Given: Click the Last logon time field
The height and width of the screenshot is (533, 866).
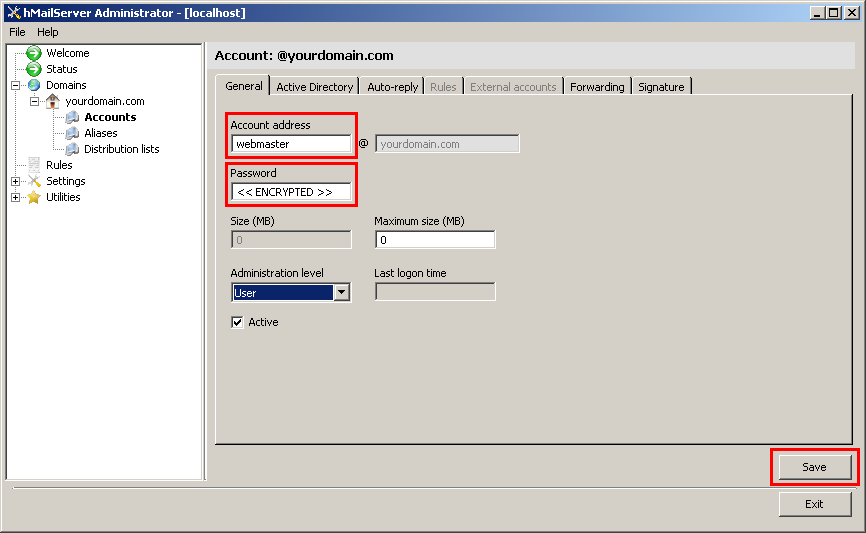Looking at the screenshot, I should [x=435, y=292].
